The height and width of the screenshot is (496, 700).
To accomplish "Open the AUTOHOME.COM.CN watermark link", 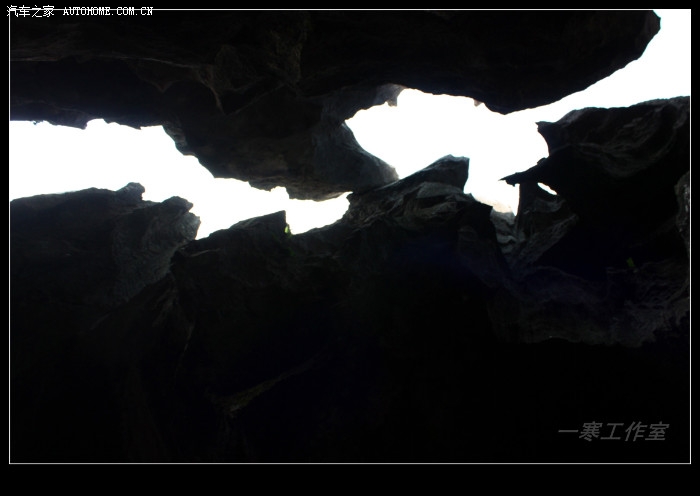I will (x=108, y=11).
